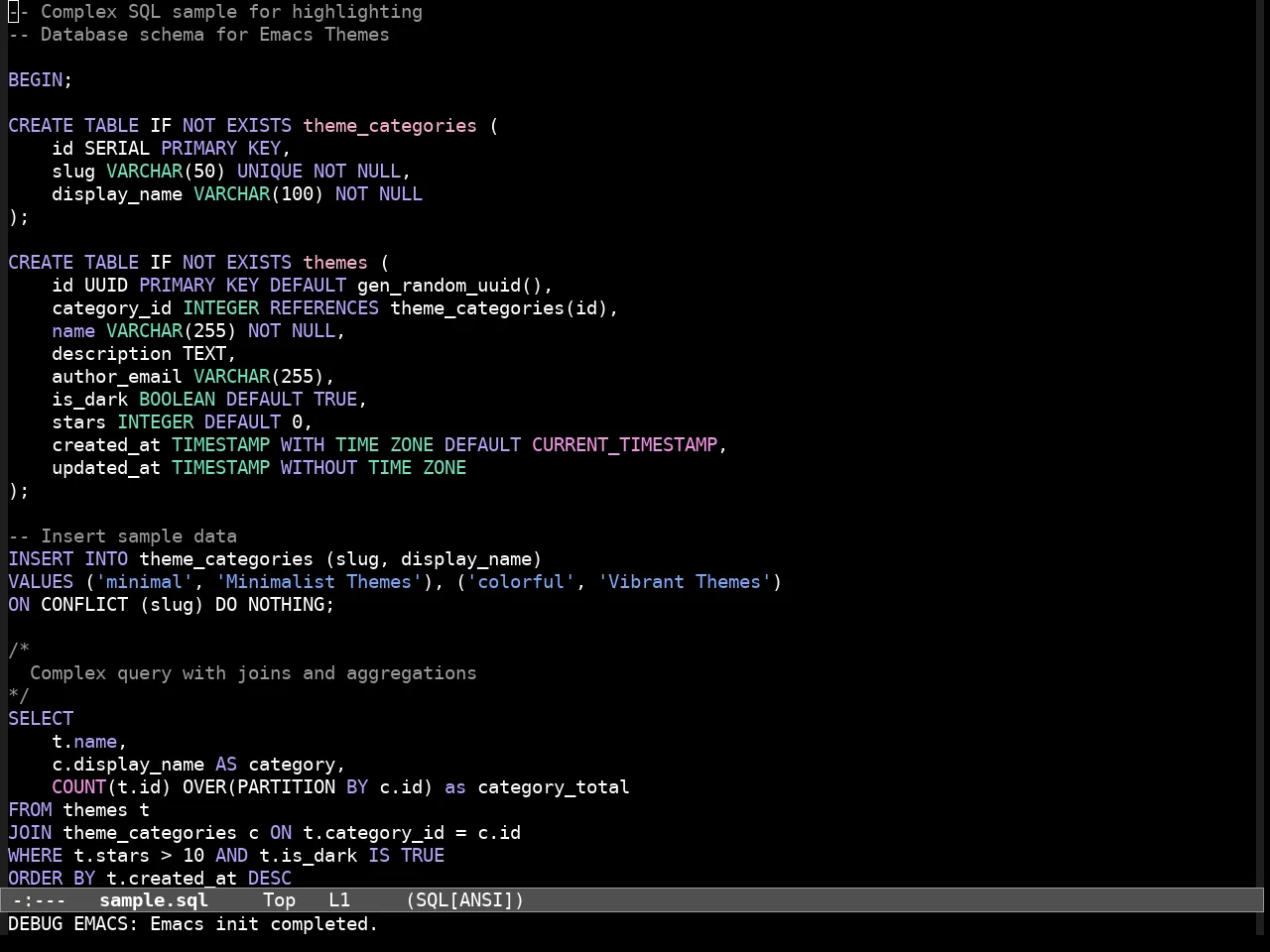This screenshot has height=952, width=1270.
Task: Click 'id SERIAL PRIMARY KEY' line
Action: pos(172,149)
